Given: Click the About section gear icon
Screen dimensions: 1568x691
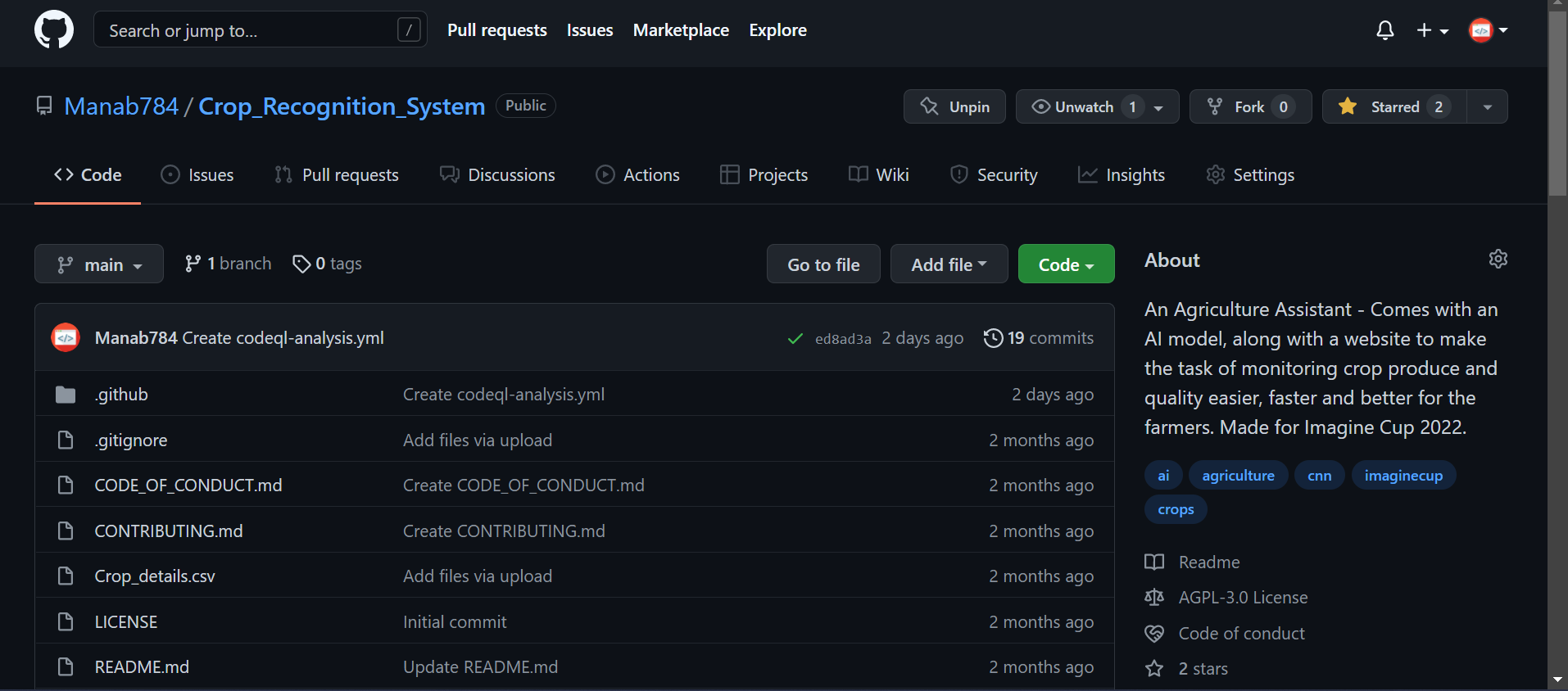Looking at the screenshot, I should pyautogui.click(x=1498, y=260).
